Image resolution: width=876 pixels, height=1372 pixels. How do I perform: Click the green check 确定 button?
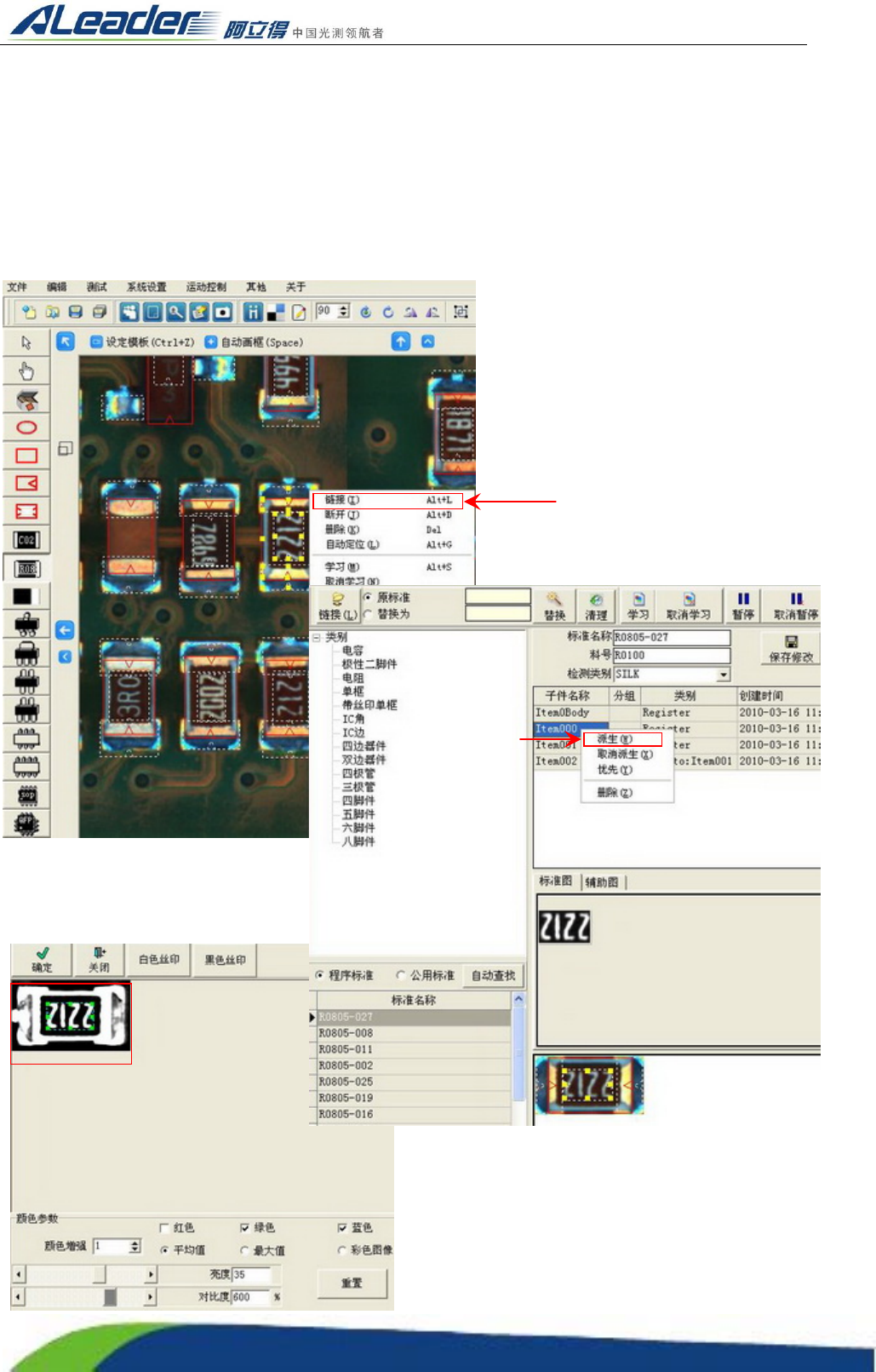pyautogui.click(x=43, y=960)
